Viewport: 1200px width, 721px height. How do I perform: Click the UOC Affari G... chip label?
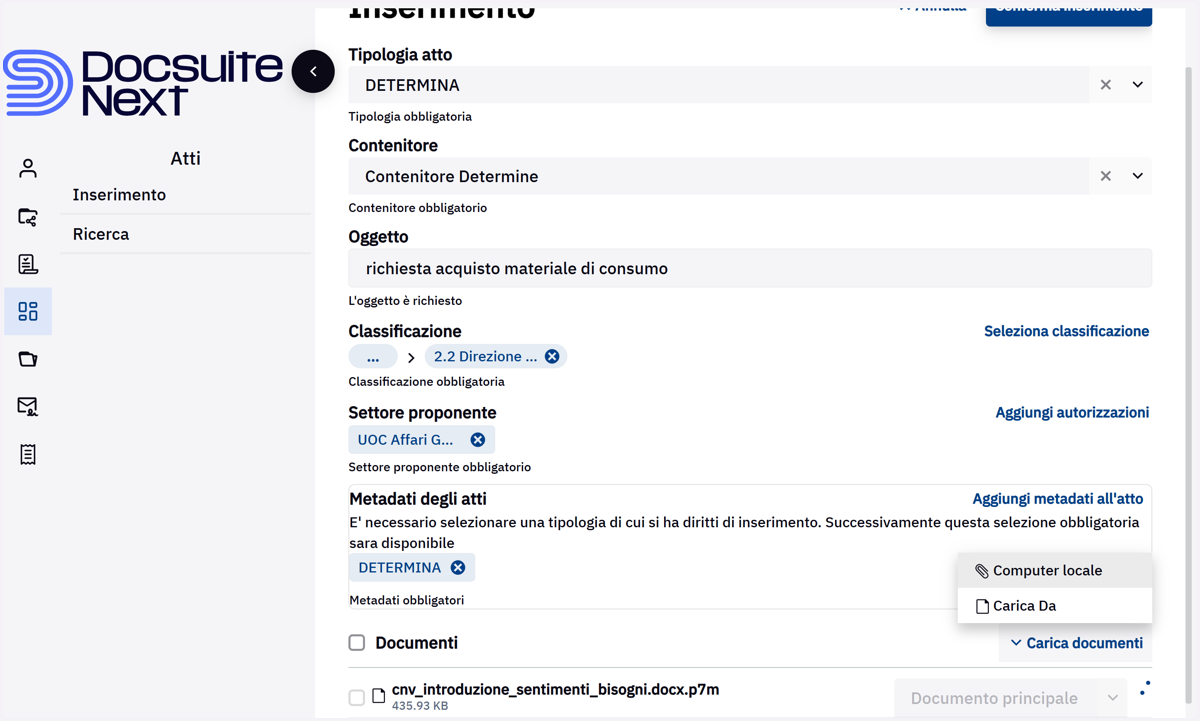click(x=405, y=440)
